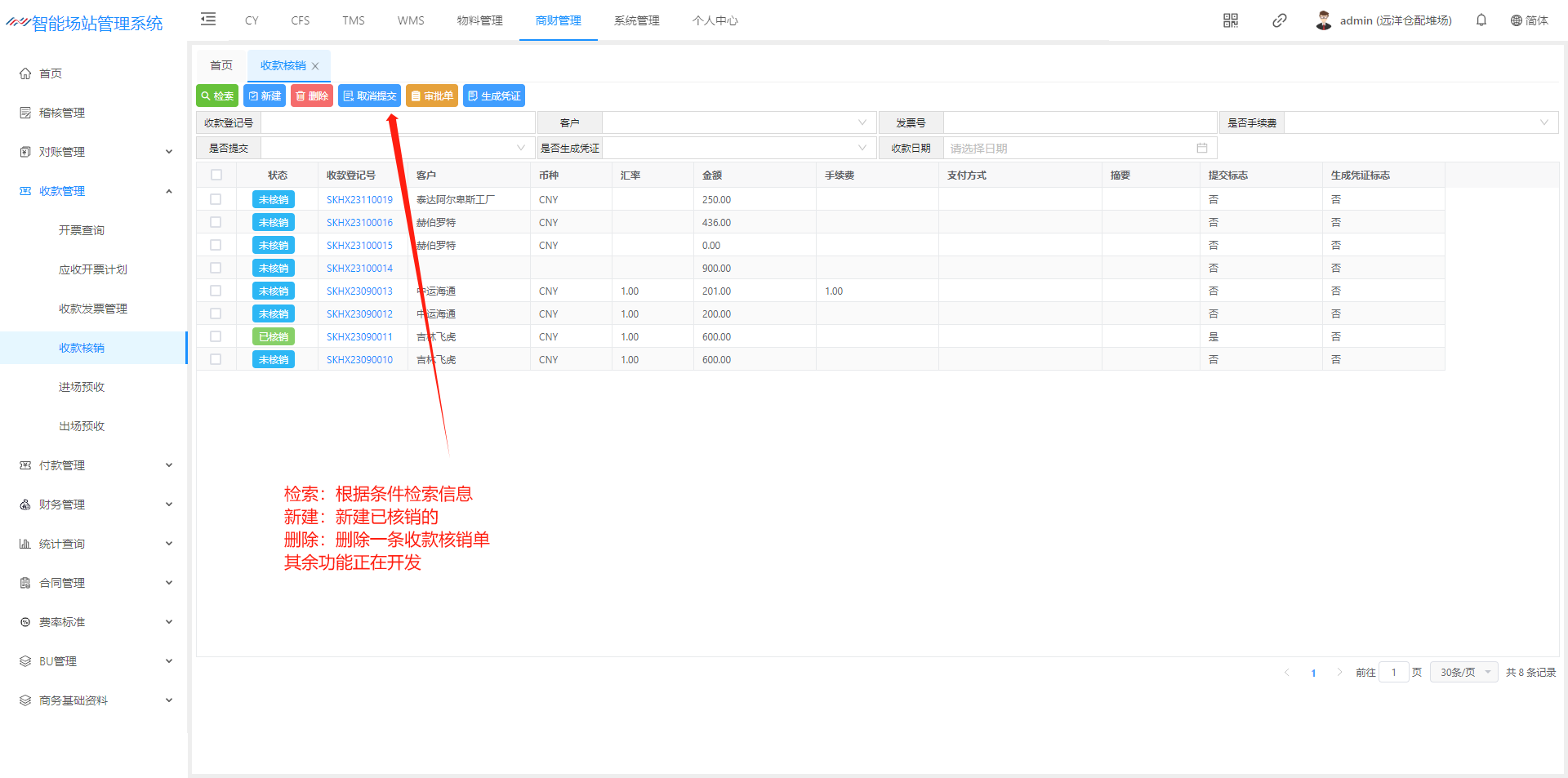This screenshot has height=778, width=1568.
Task: Open record link SKHX23100016
Action: click(359, 222)
